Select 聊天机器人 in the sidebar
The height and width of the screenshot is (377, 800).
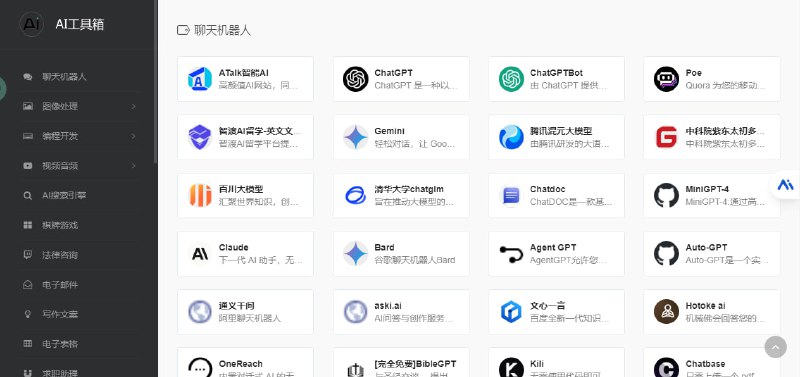(x=64, y=77)
